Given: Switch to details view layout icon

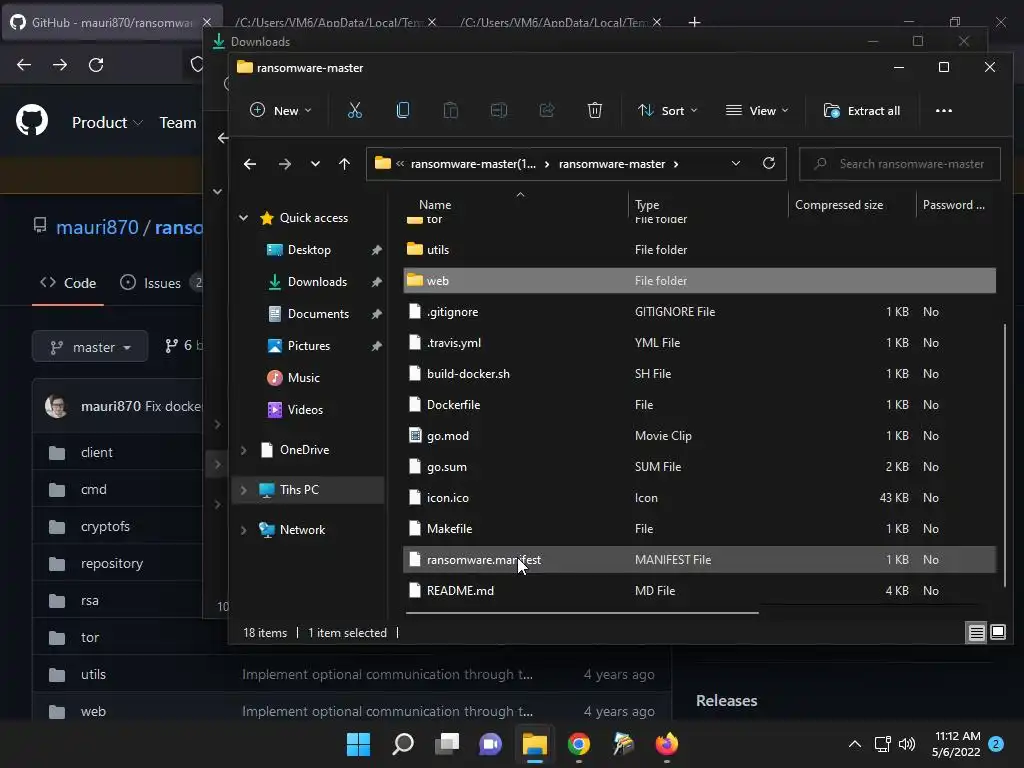Looking at the screenshot, I should point(976,632).
